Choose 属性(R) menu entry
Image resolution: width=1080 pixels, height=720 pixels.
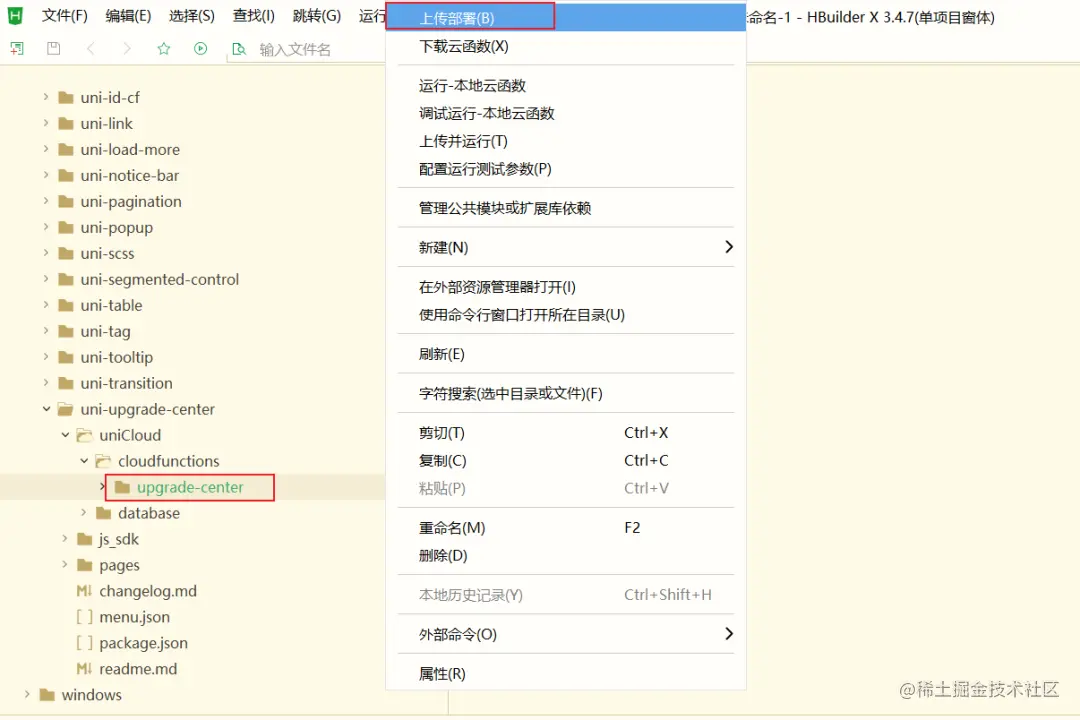tap(566, 674)
